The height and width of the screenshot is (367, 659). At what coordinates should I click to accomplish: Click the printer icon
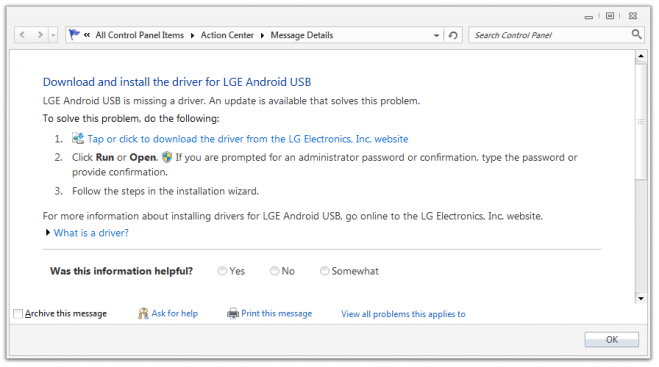click(x=233, y=313)
